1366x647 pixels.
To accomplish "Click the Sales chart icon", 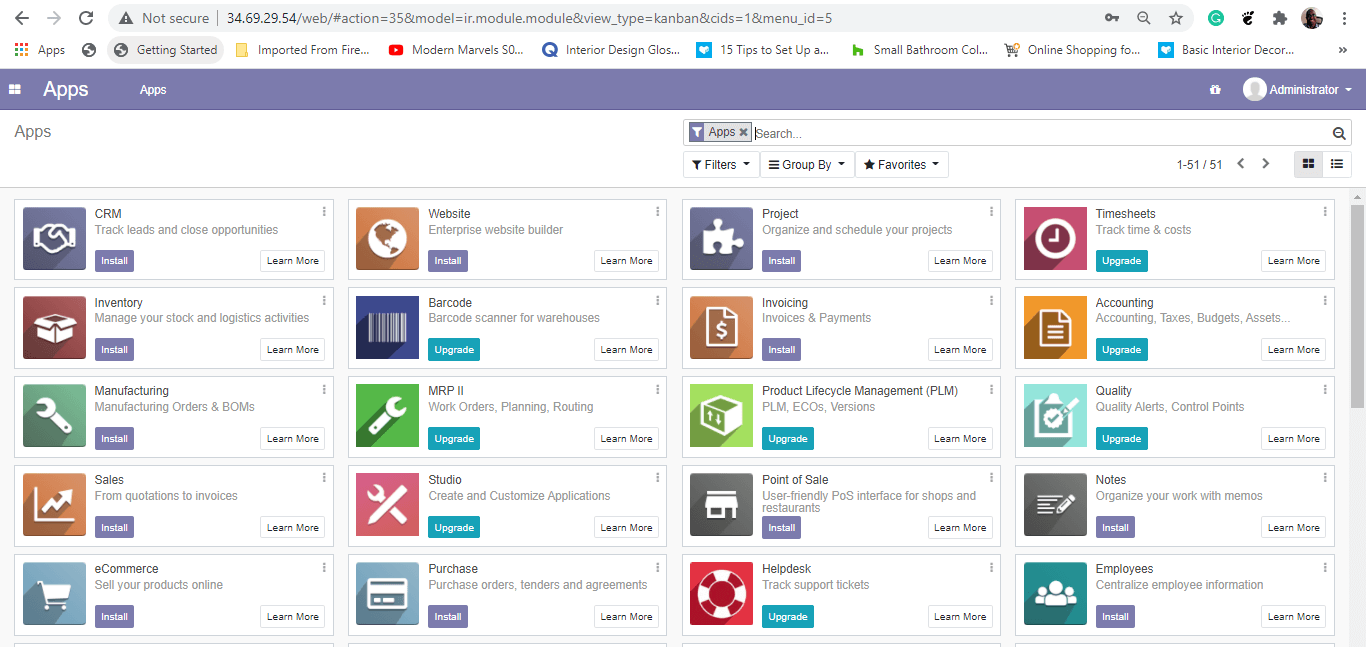I will [x=54, y=505].
